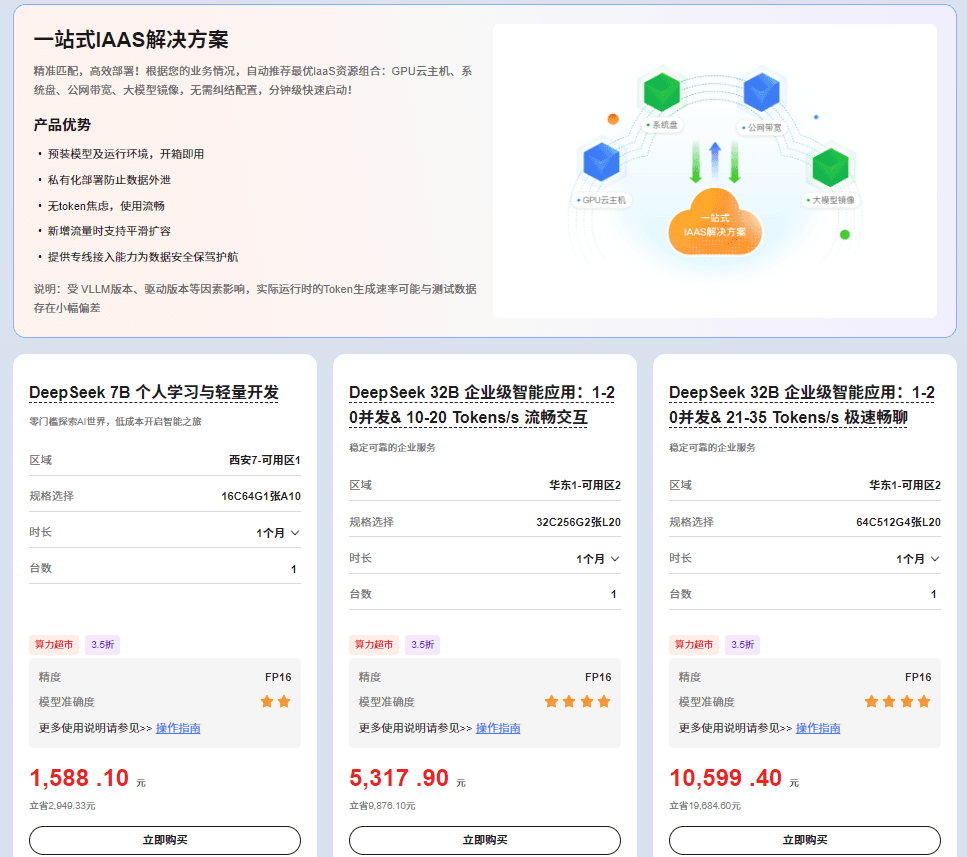Open the DeepSeek 32B 10-20 Tokens/s 流畅交互 title
The width and height of the screenshot is (967, 857).
(x=482, y=405)
